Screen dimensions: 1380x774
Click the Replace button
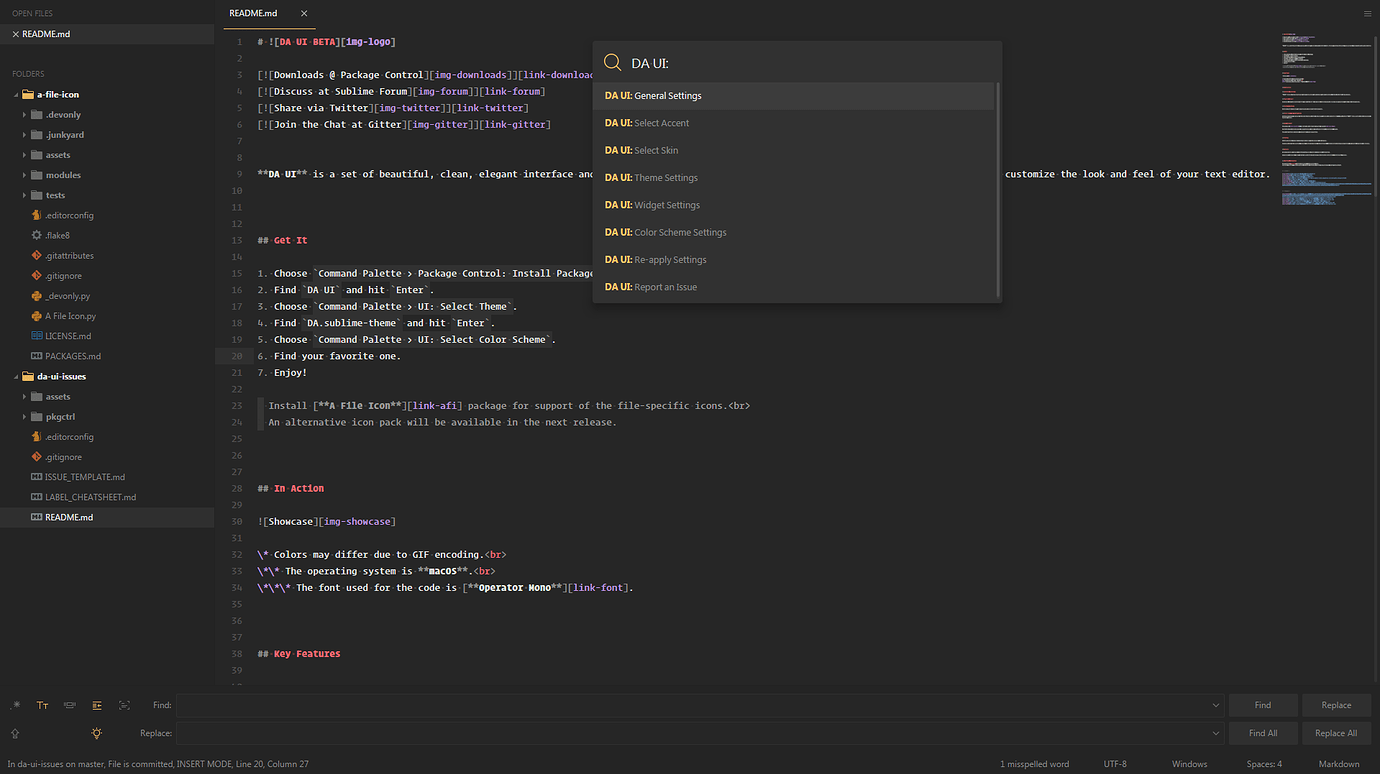[x=1336, y=705]
